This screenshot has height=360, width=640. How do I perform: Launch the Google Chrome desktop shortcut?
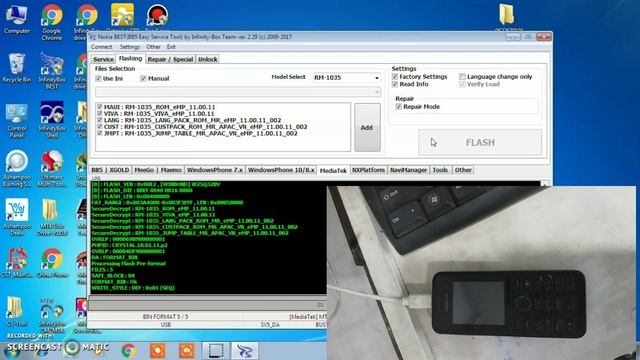point(52,22)
